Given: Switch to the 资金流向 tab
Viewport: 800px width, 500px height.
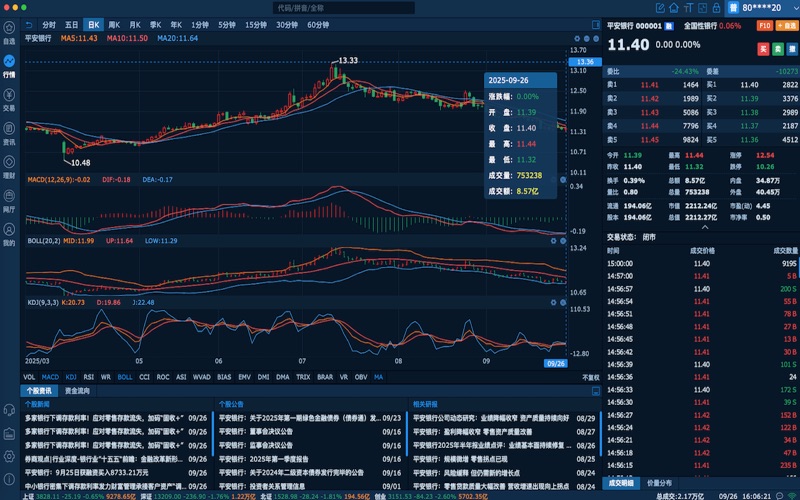Looking at the screenshot, I should [77, 391].
